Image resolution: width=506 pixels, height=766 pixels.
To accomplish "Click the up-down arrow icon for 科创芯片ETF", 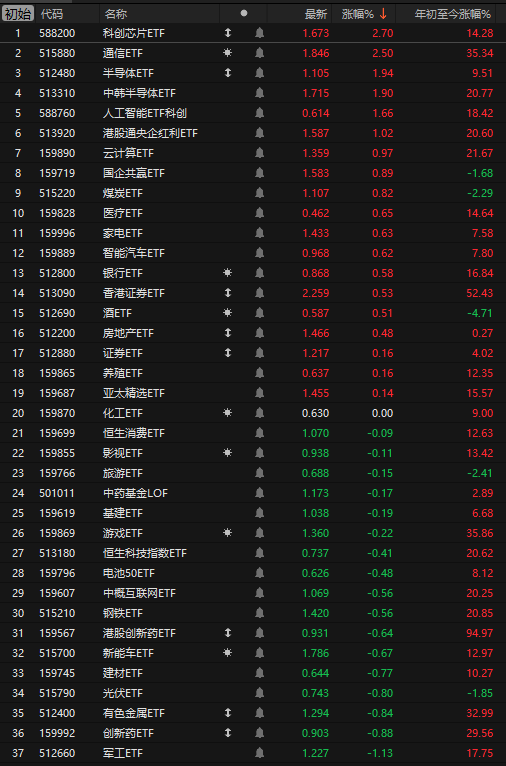I will (x=228, y=33).
